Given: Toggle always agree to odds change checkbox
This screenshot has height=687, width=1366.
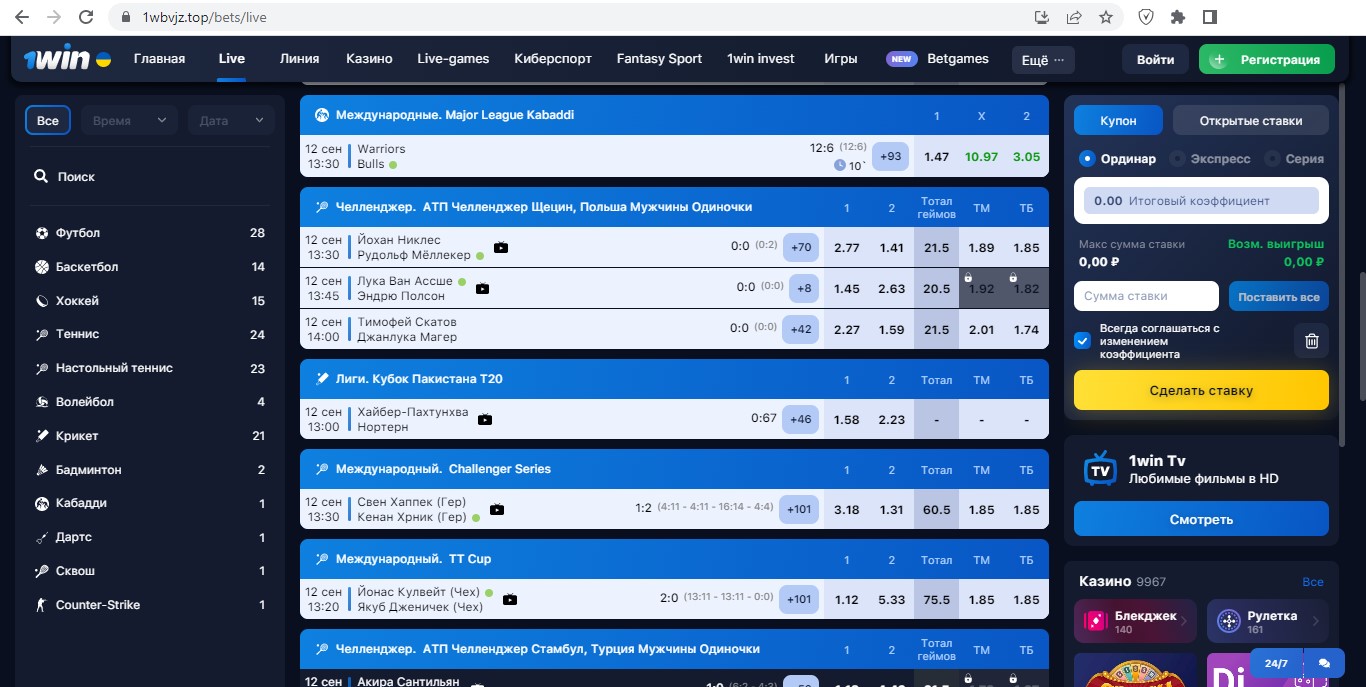Looking at the screenshot, I should click(x=1082, y=341).
